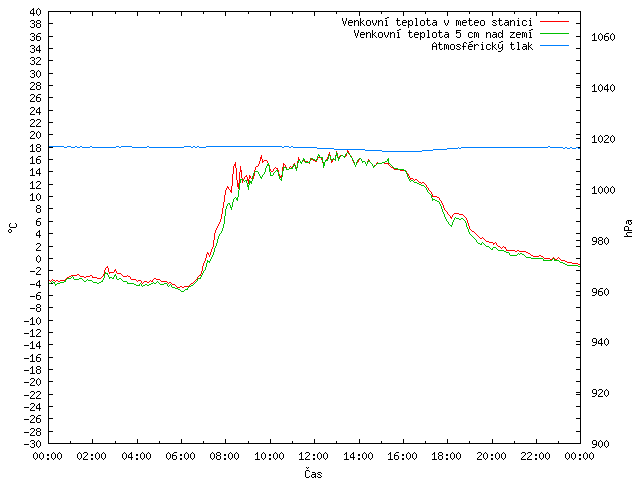Click legend label 'Venkovní teplota 5 cm nad zemí'
Screen dimensions: 640x480
(443, 34)
